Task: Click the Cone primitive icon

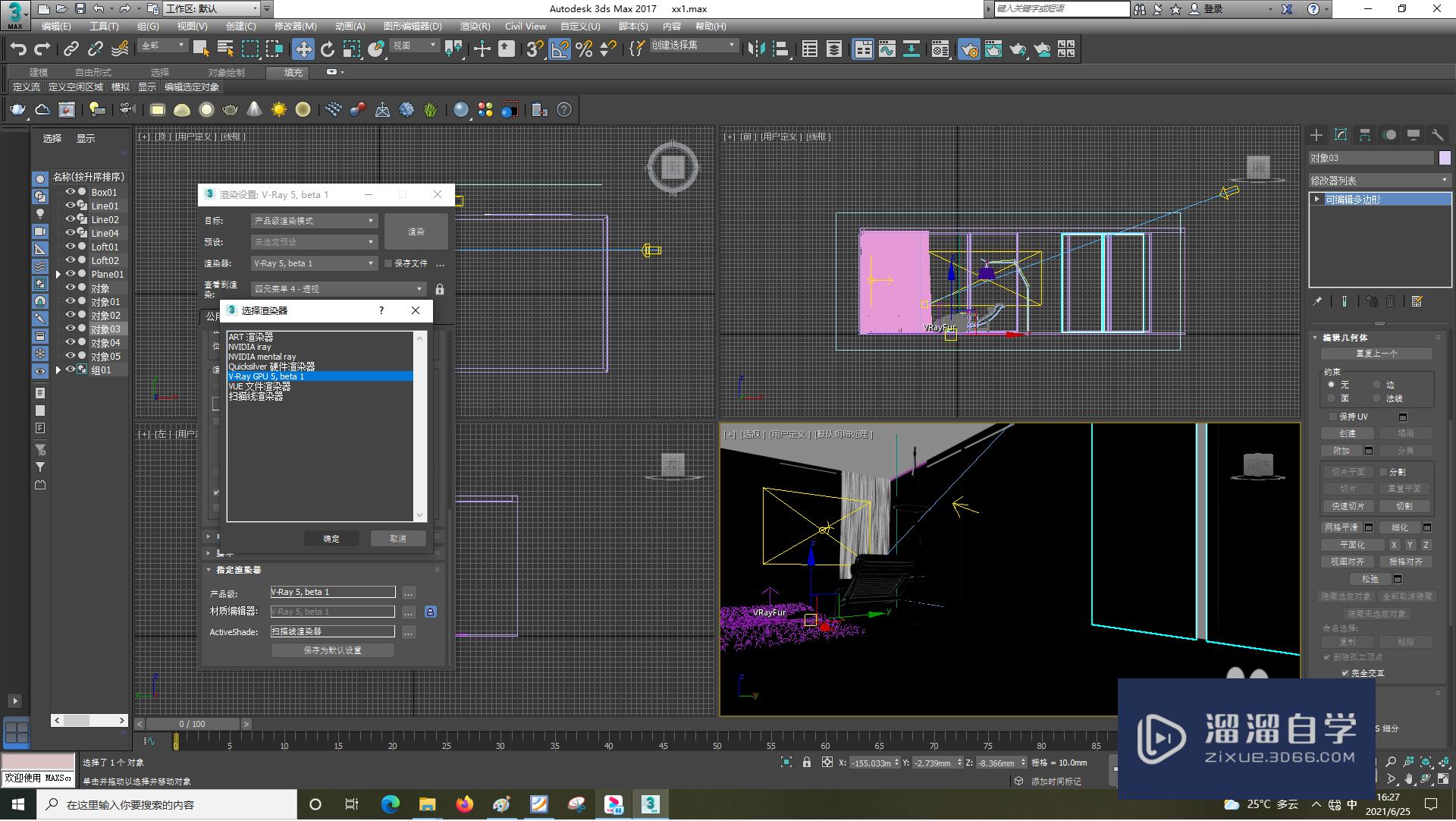Action: (255, 110)
